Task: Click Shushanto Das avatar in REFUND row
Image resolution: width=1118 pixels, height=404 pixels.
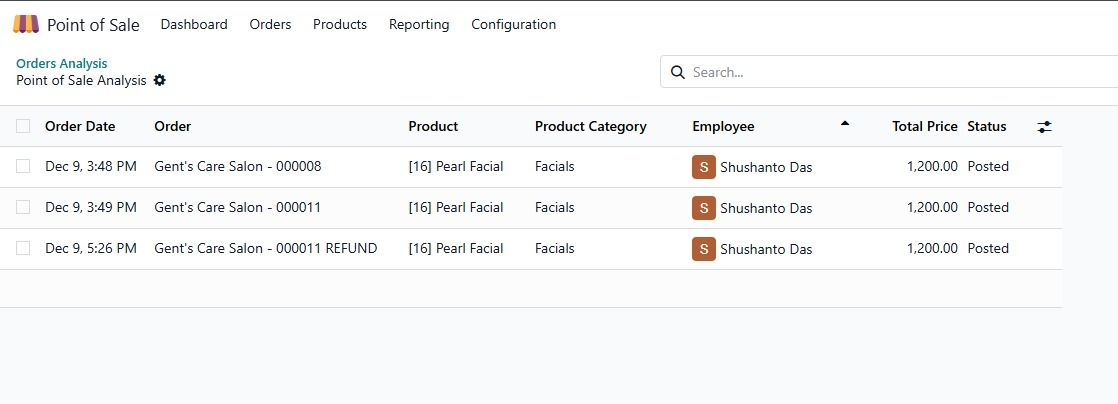Action: click(704, 249)
